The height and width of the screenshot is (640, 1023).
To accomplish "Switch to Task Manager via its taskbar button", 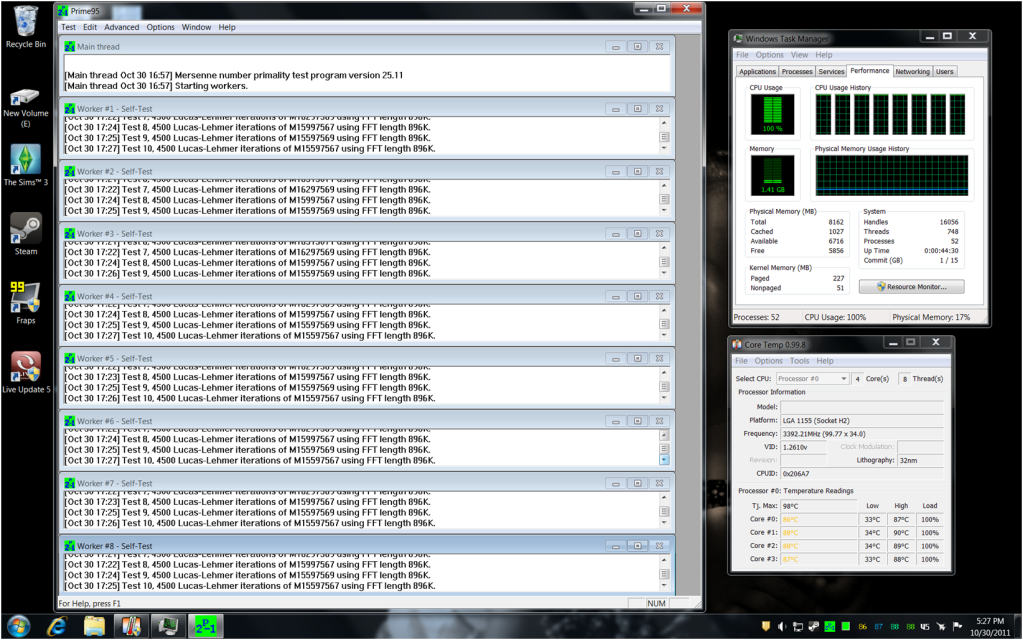I will 169,626.
